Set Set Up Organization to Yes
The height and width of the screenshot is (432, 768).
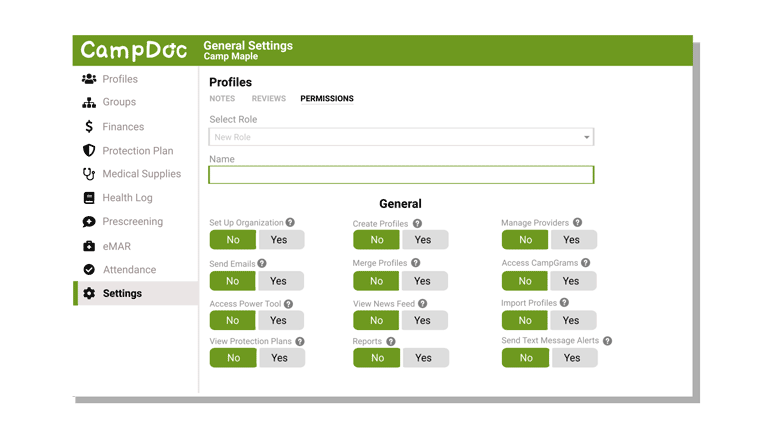[281, 240]
